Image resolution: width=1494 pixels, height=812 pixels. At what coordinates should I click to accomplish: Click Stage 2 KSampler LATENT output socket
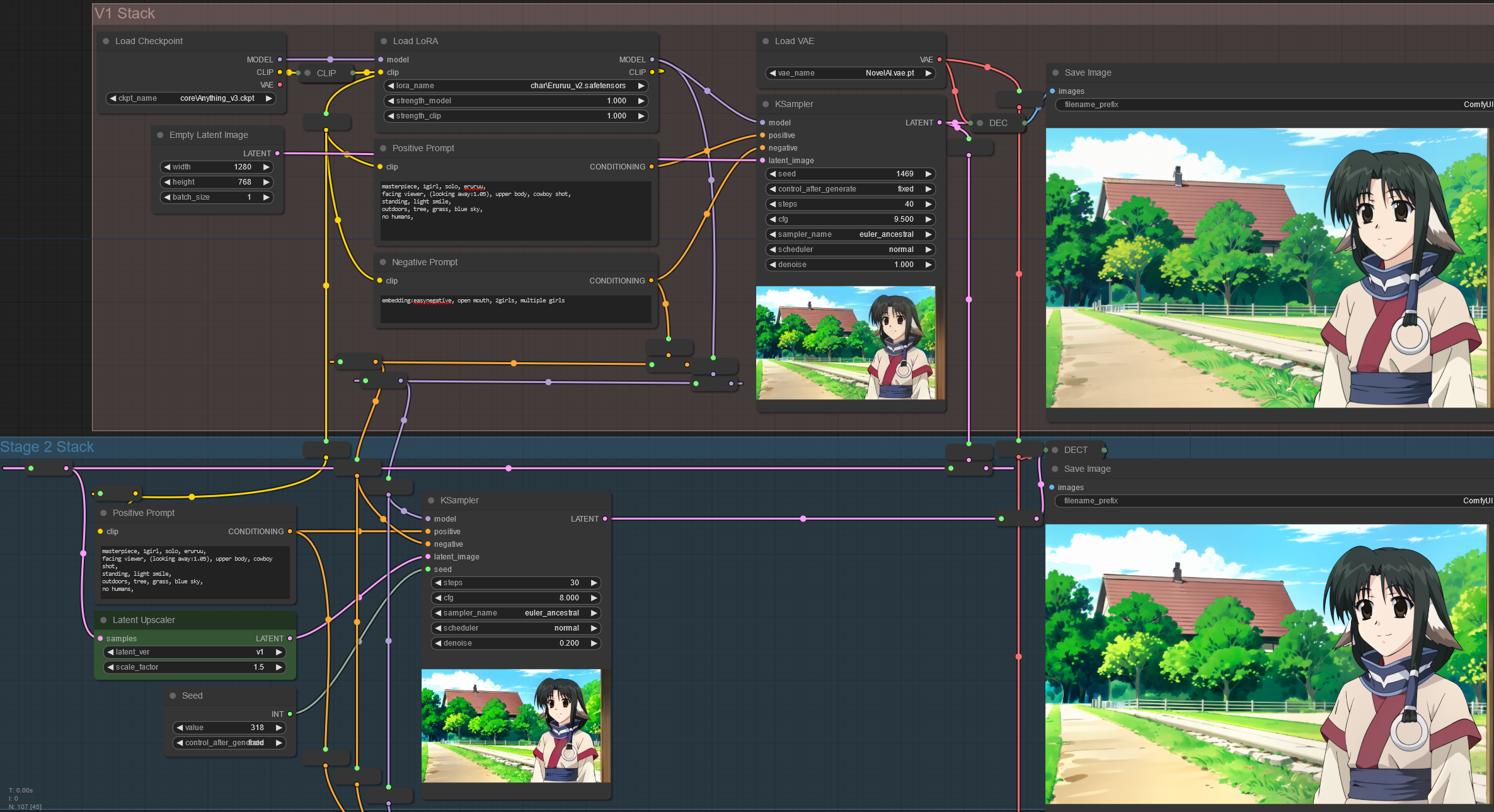605,518
